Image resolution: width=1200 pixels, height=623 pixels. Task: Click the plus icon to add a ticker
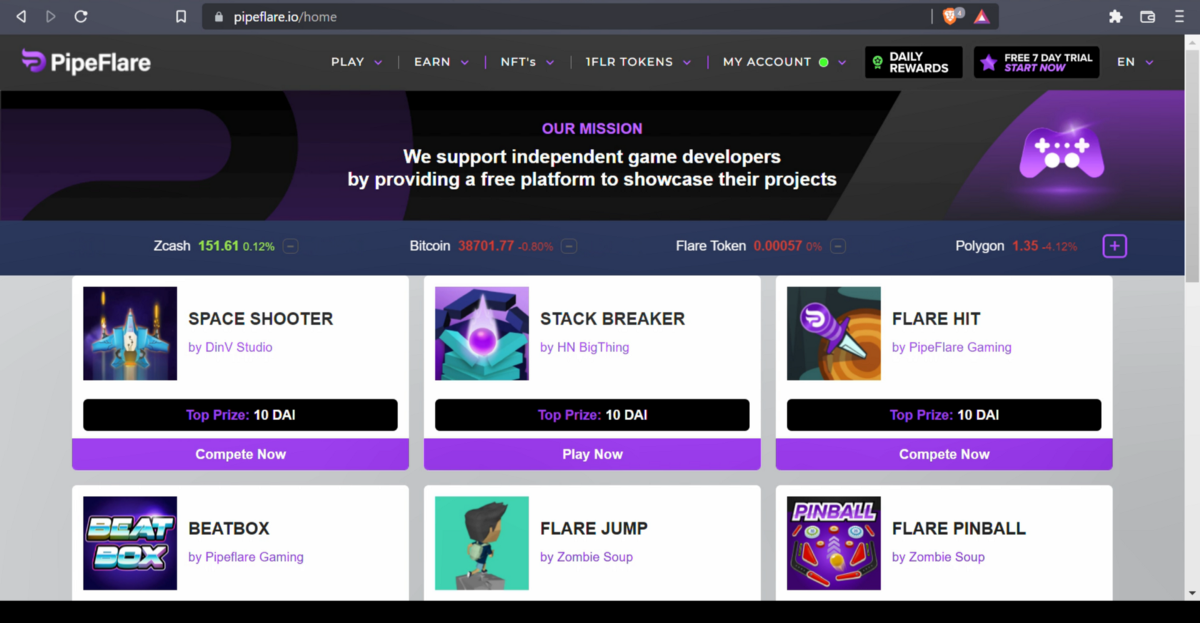tap(1115, 246)
